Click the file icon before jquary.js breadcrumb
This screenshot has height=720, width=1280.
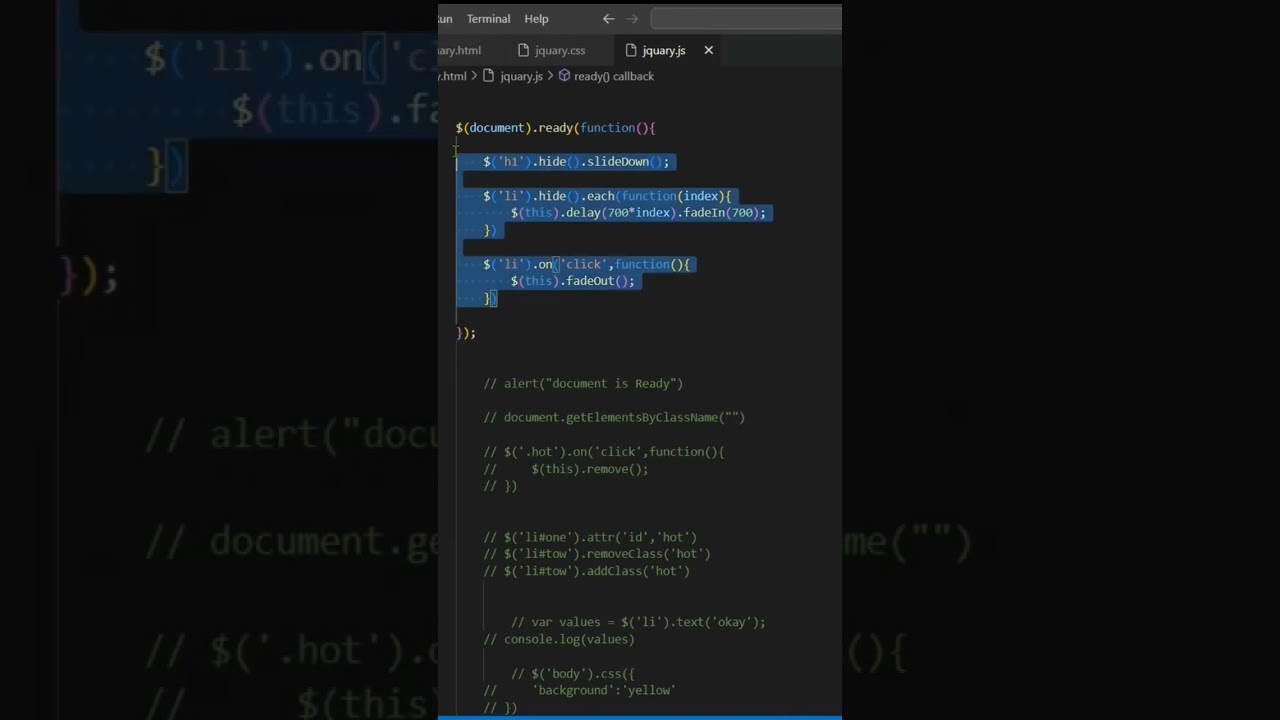point(489,76)
